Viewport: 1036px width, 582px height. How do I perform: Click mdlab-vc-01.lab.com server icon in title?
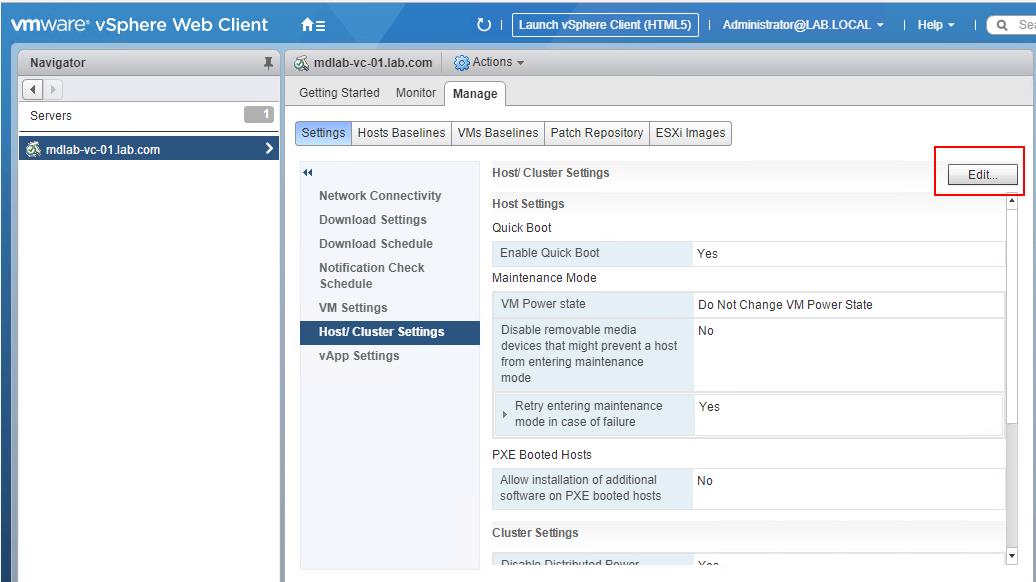click(301, 63)
